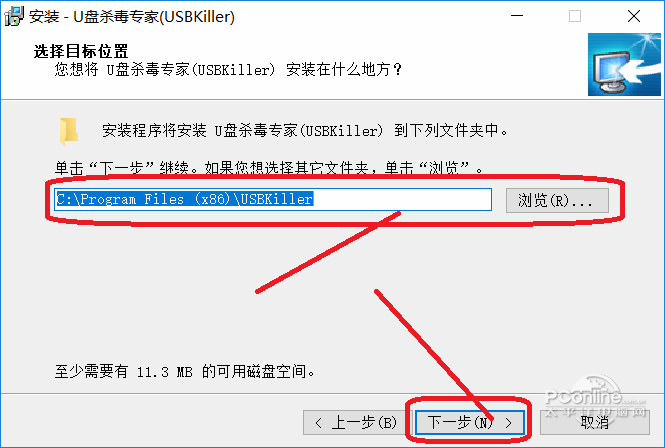Click the installer icon in the title bar
This screenshot has width=665, height=448.
pyautogui.click(x=14, y=17)
